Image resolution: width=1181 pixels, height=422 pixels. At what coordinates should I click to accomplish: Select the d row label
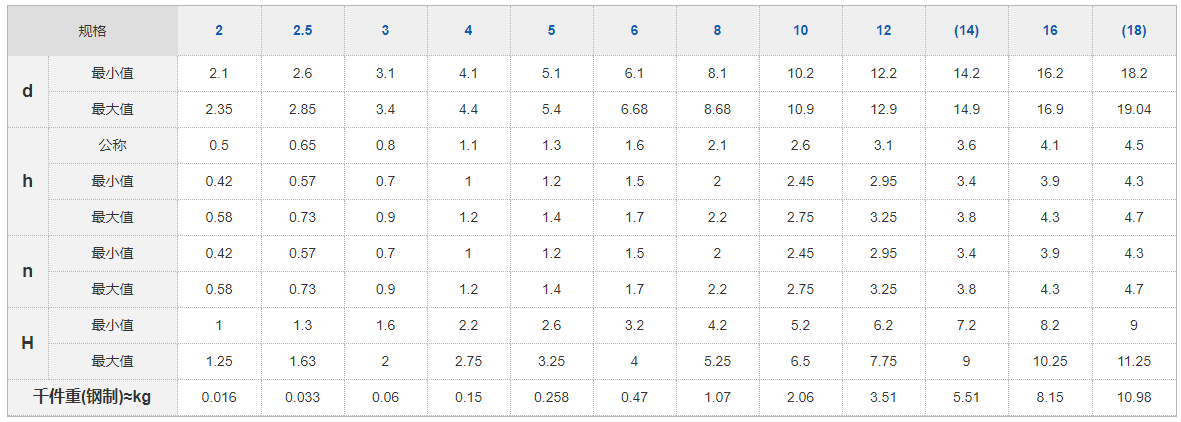click(27, 91)
